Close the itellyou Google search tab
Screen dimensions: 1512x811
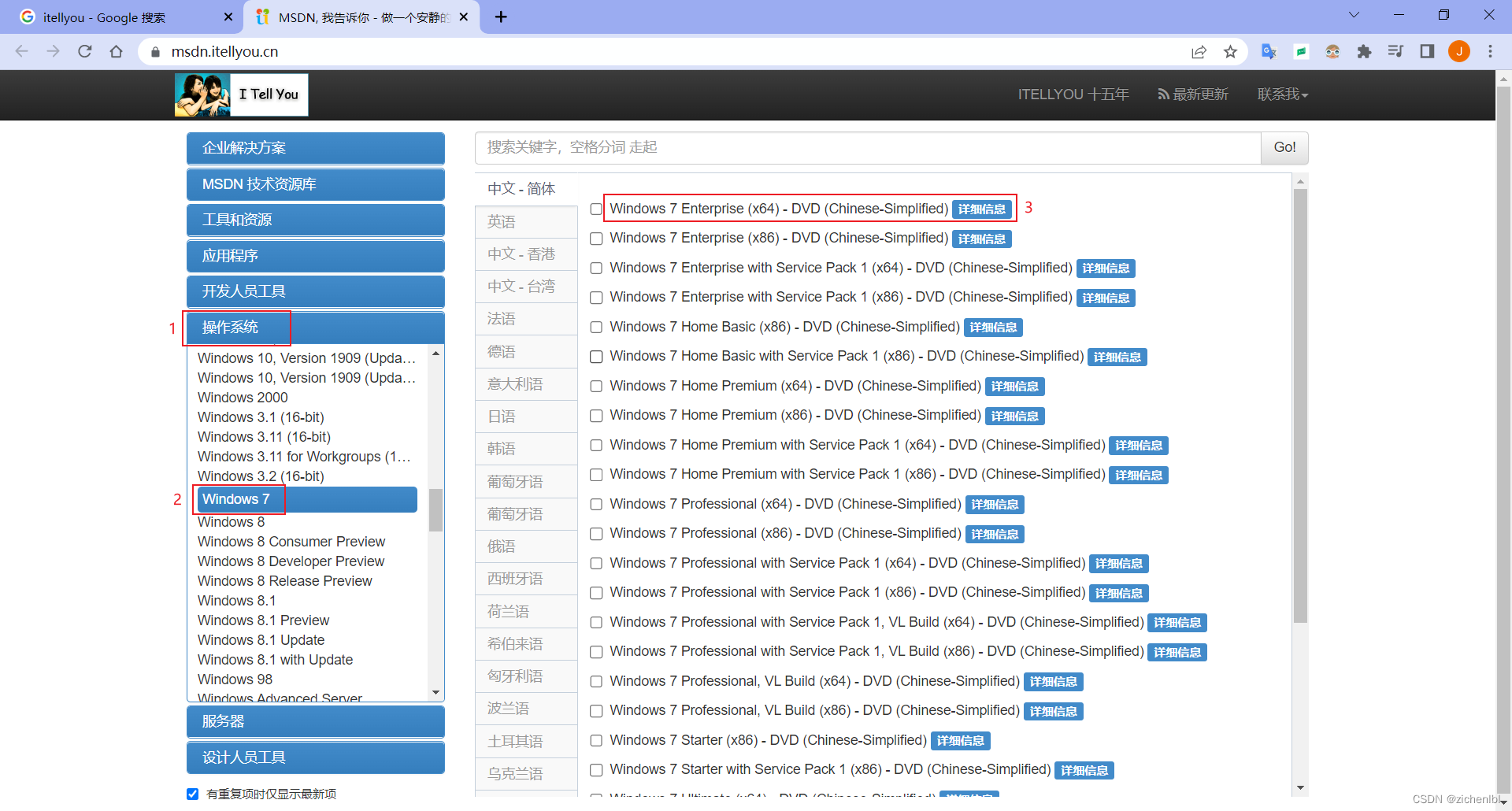pyautogui.click(x=228, y=17)
